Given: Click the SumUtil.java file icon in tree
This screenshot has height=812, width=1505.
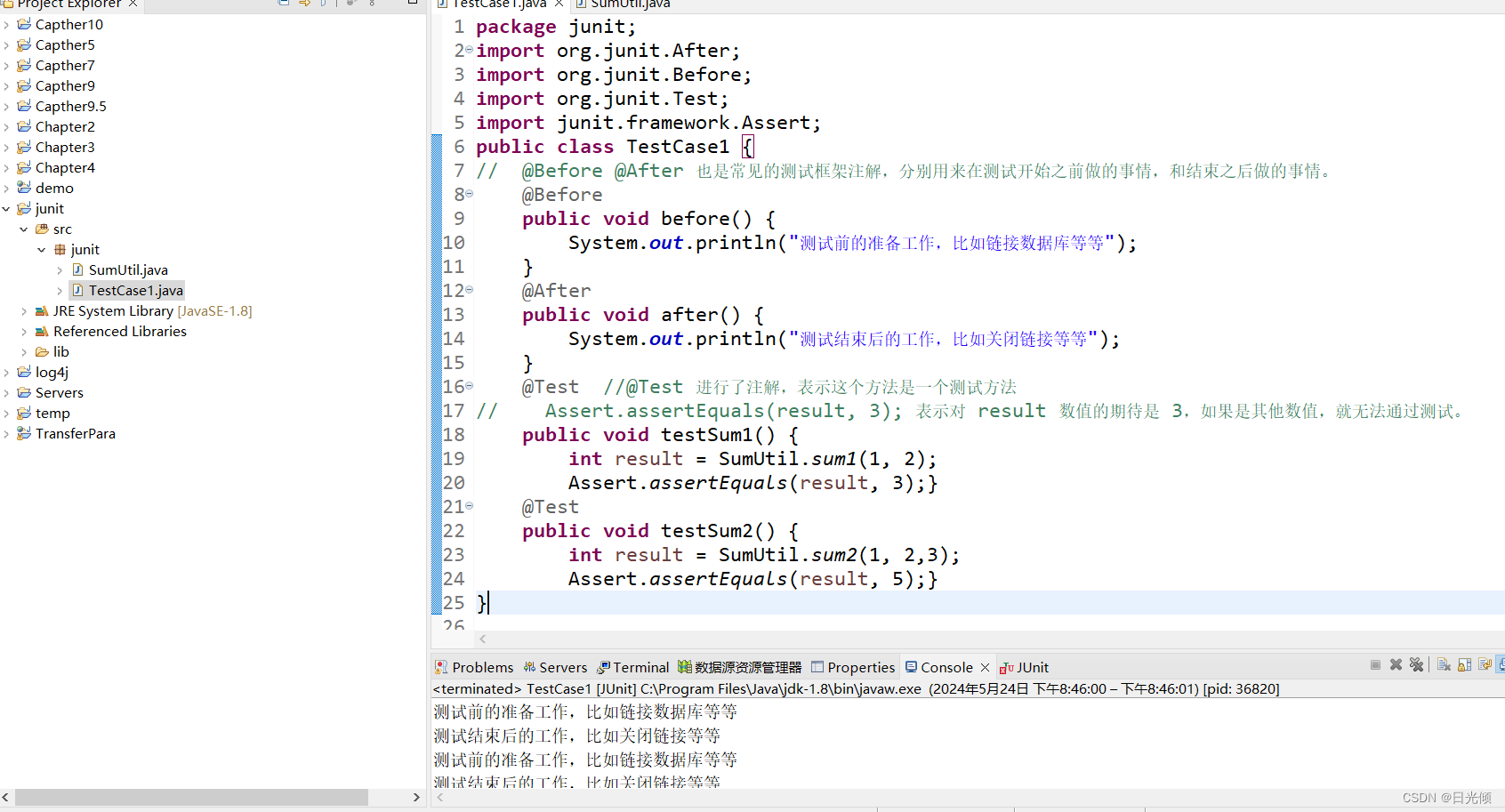Looking at the screenshot, I should click(x=77, y=269).
